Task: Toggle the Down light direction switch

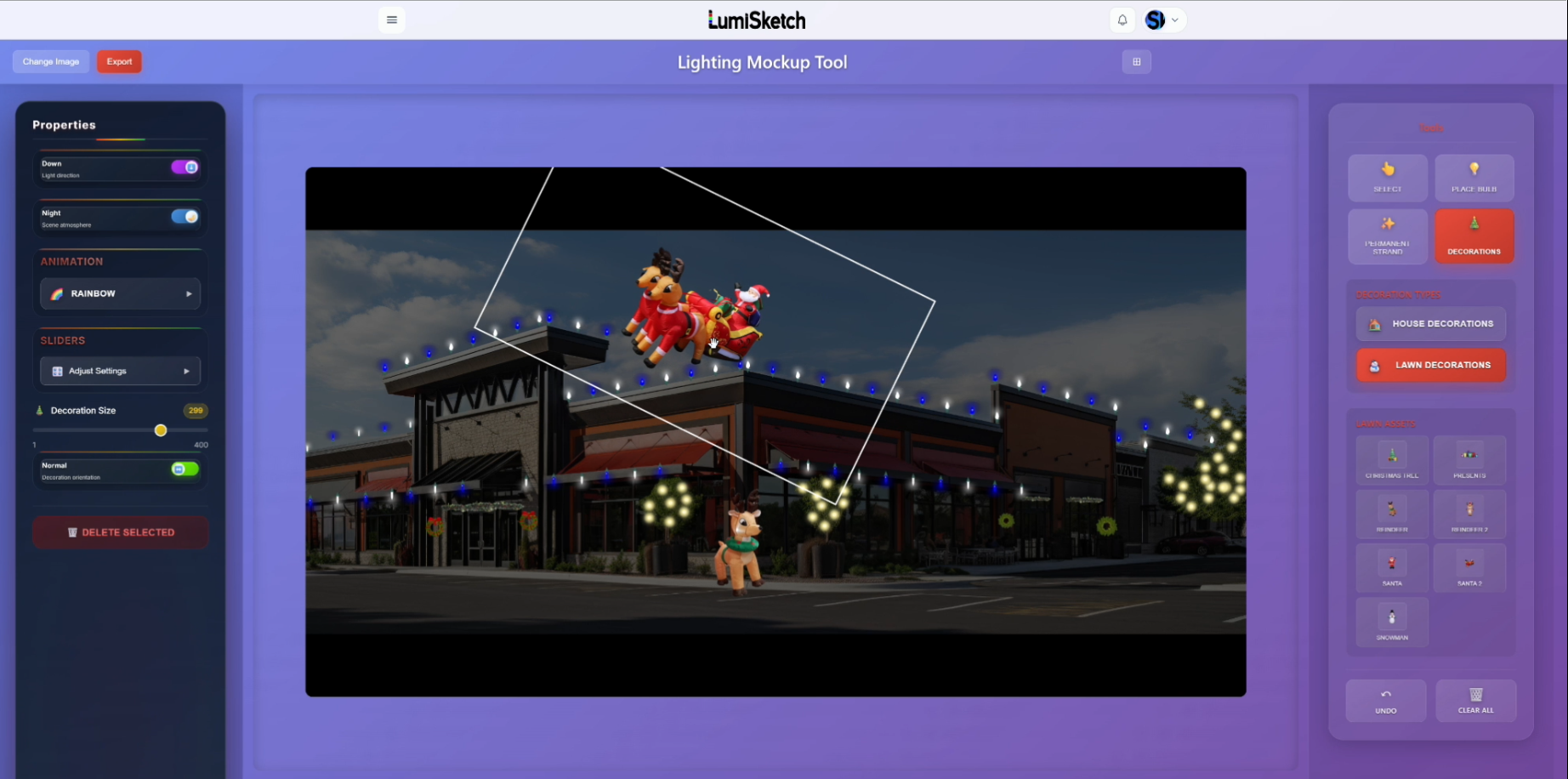Action: point(188,167)
